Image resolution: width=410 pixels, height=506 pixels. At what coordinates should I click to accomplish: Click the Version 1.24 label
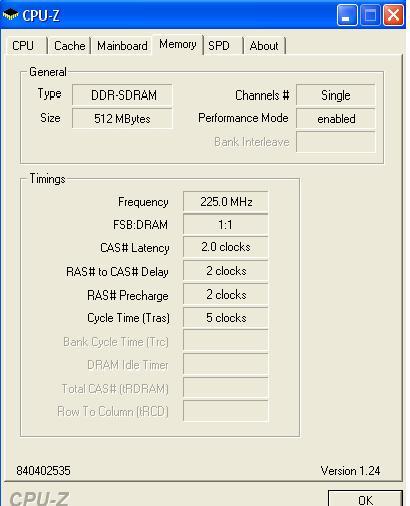click(x=350, y=471)
